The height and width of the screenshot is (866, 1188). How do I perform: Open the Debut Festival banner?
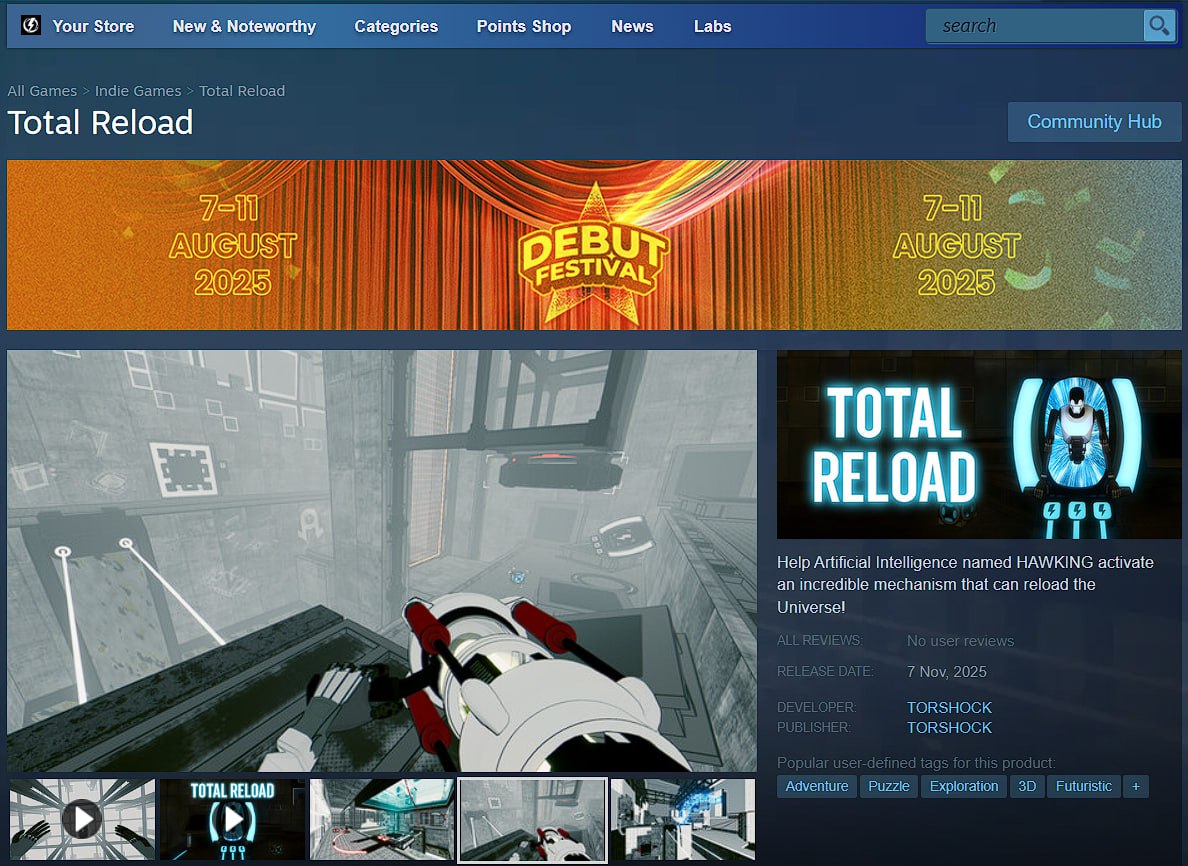click(594, 245)
